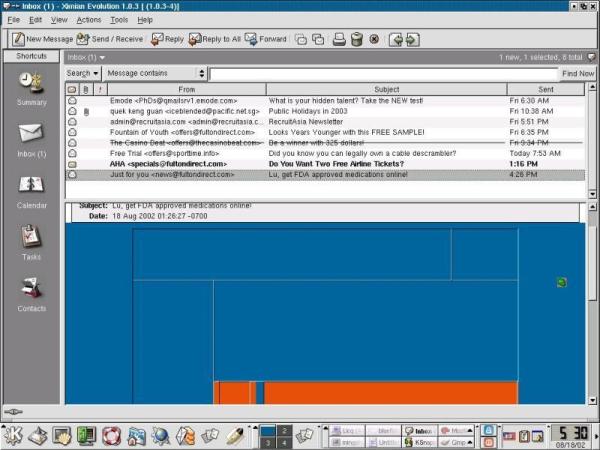600x450 pixels.
Task: Click the folder bar icon right of 8 total
Action: (x=591, y=57)
